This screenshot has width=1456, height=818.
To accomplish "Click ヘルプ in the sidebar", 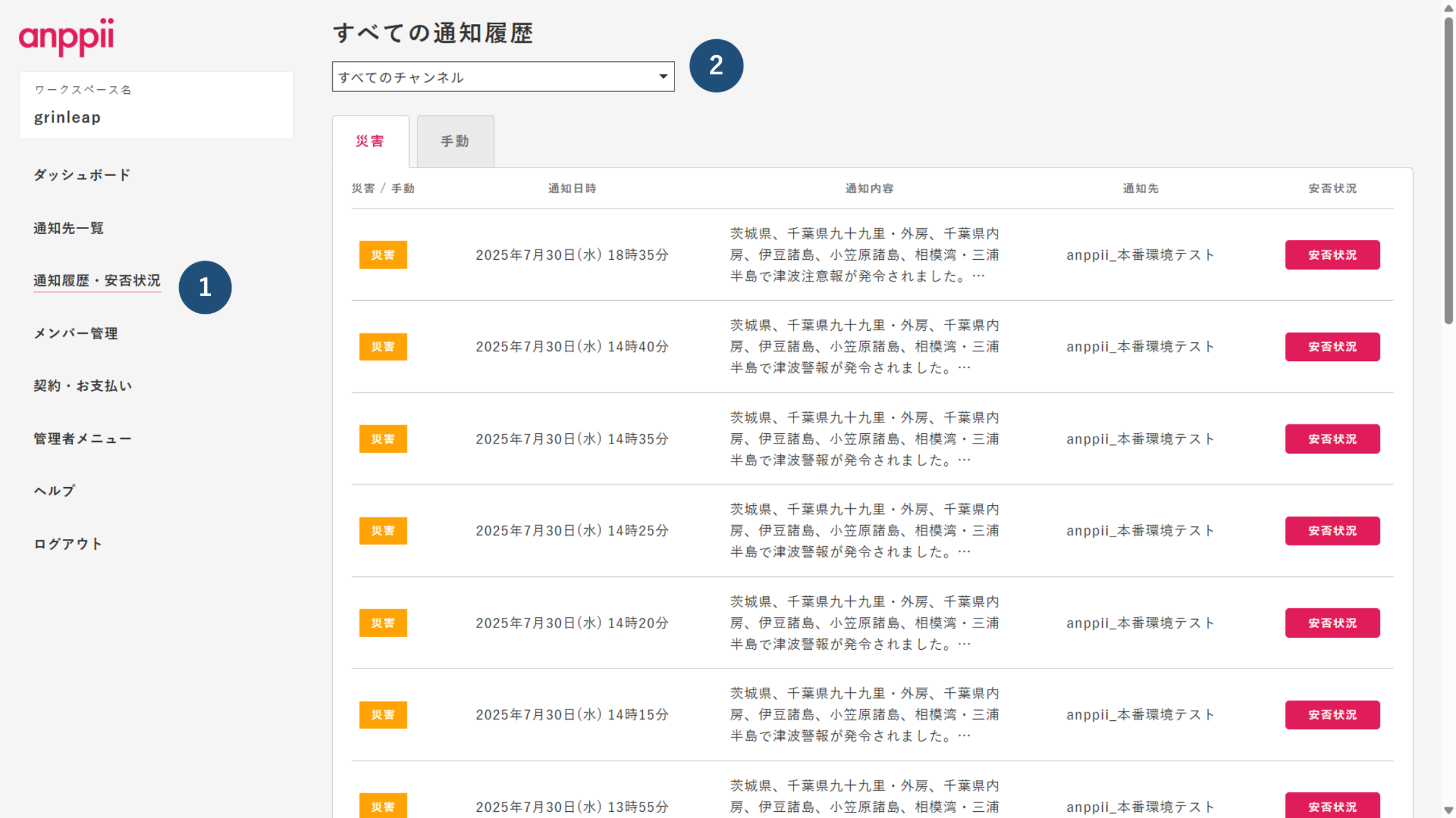I will tap(55, 491).
